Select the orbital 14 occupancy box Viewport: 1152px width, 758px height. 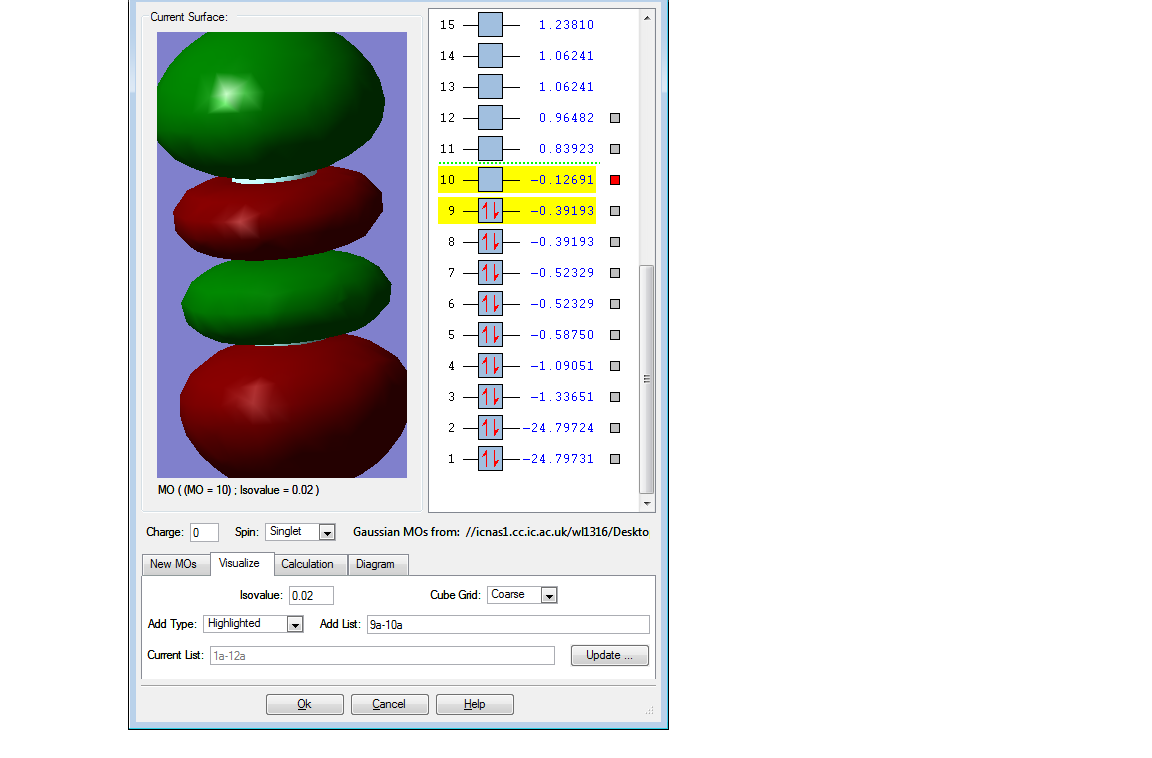[490, 56]
